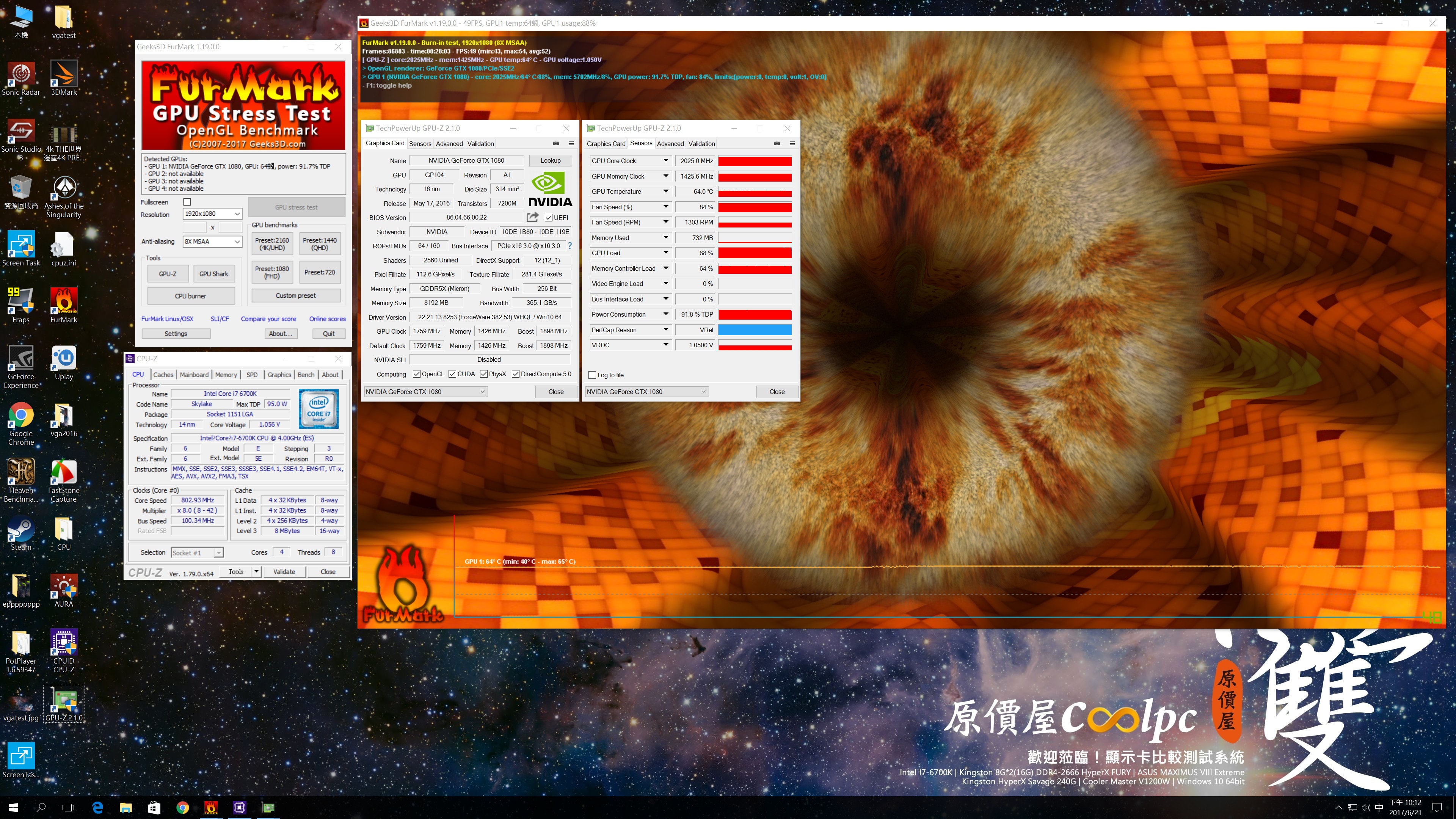Switch to the Bench tab in CPU-Z

[x=306, y=375]
